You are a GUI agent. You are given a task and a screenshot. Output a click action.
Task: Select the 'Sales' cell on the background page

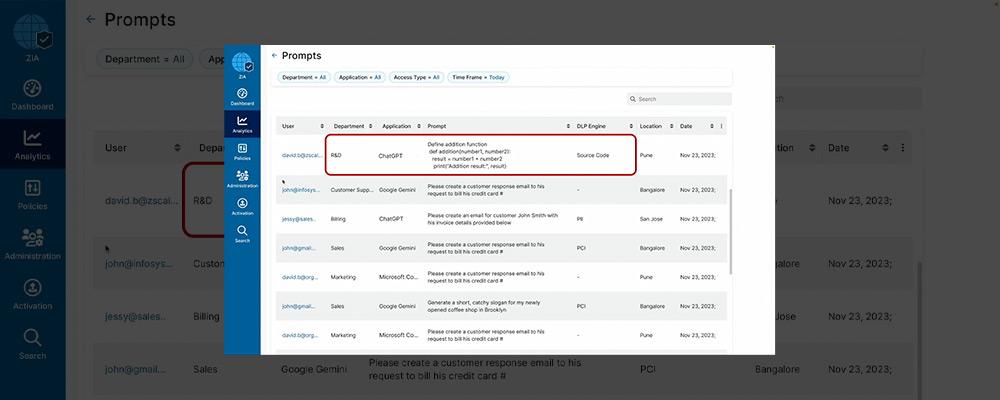click(x=205, y=369)
